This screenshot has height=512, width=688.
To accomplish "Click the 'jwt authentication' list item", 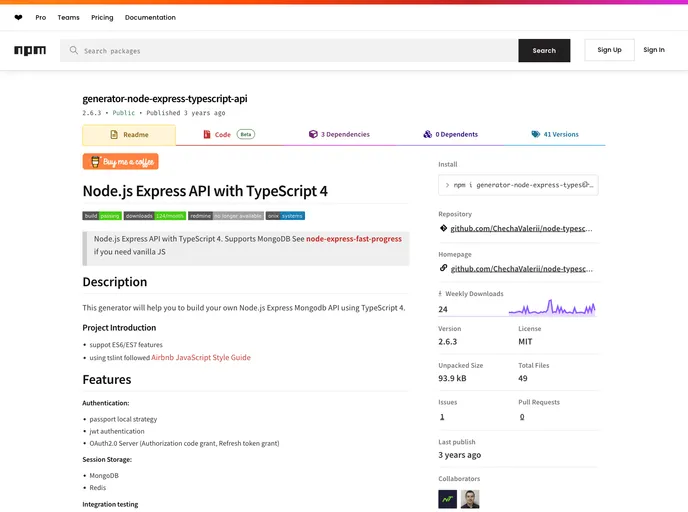I will tap(117, 431).
